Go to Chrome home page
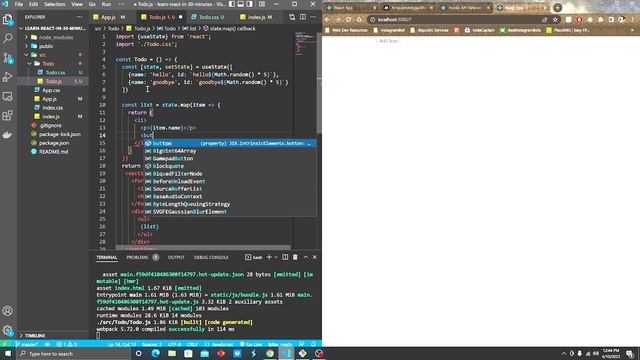640x360 pixels. (x=359, y=19)
